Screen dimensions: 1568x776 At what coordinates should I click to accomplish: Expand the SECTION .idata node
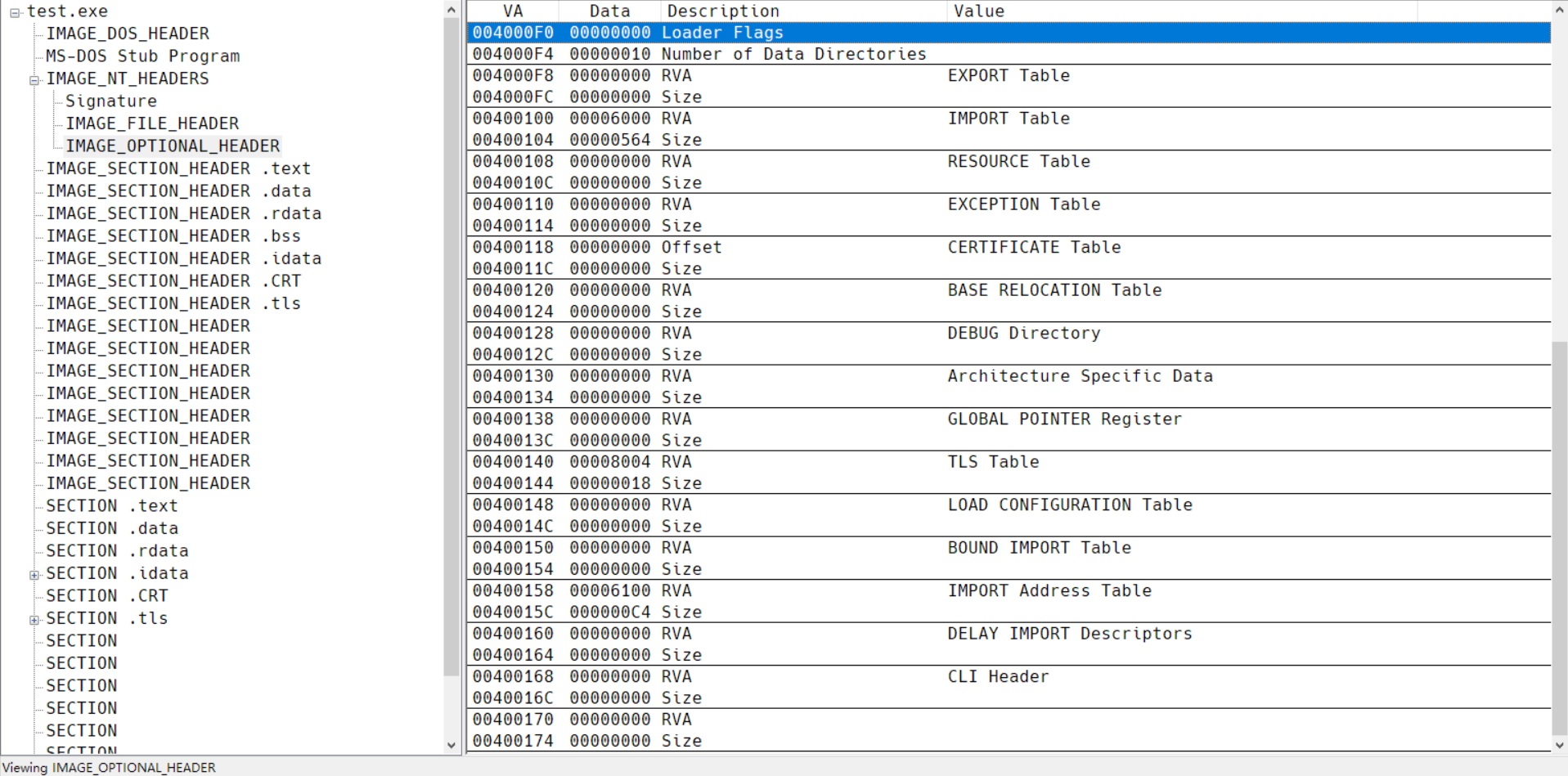[x=34, y=575]
